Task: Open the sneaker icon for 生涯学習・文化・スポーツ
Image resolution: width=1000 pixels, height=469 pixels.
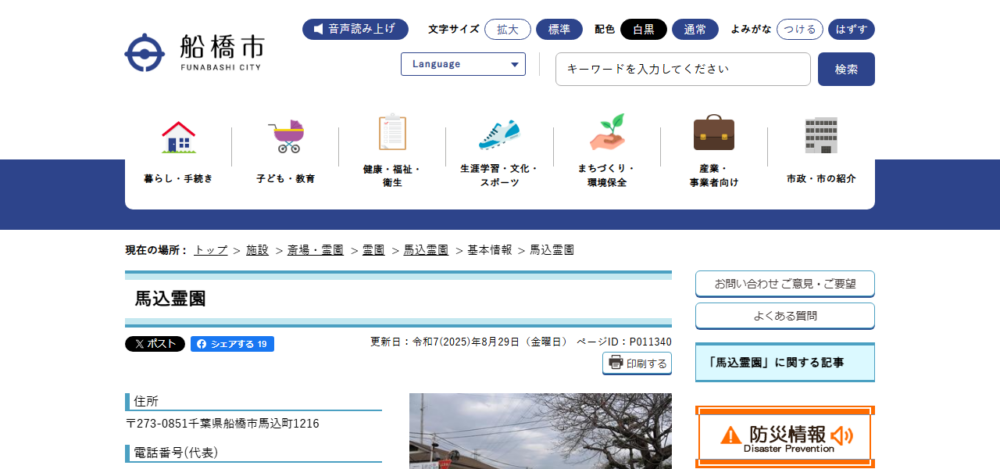Action: (x=499, y=135)
